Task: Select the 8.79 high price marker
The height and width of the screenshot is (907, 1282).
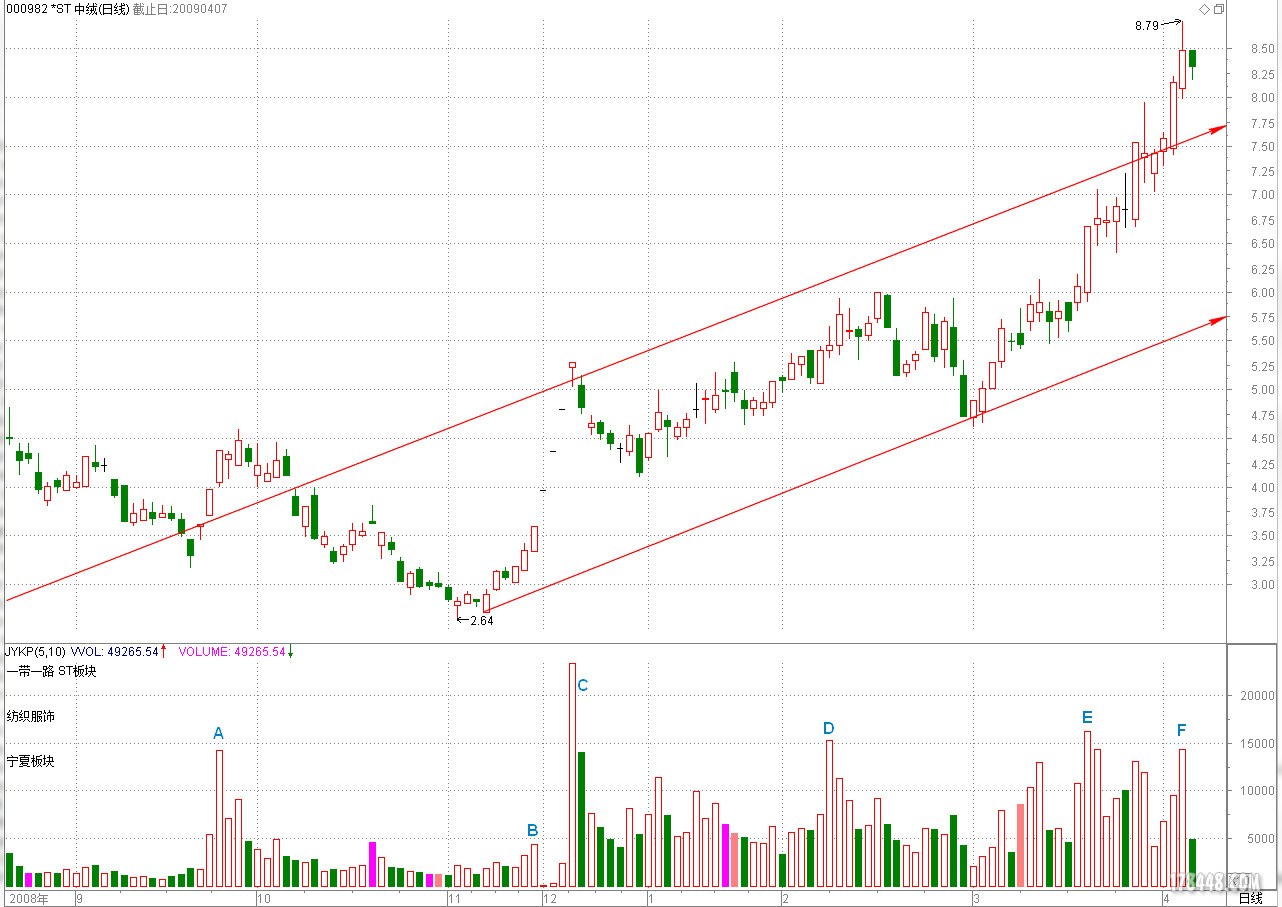Action: (x=1146, y=26)
